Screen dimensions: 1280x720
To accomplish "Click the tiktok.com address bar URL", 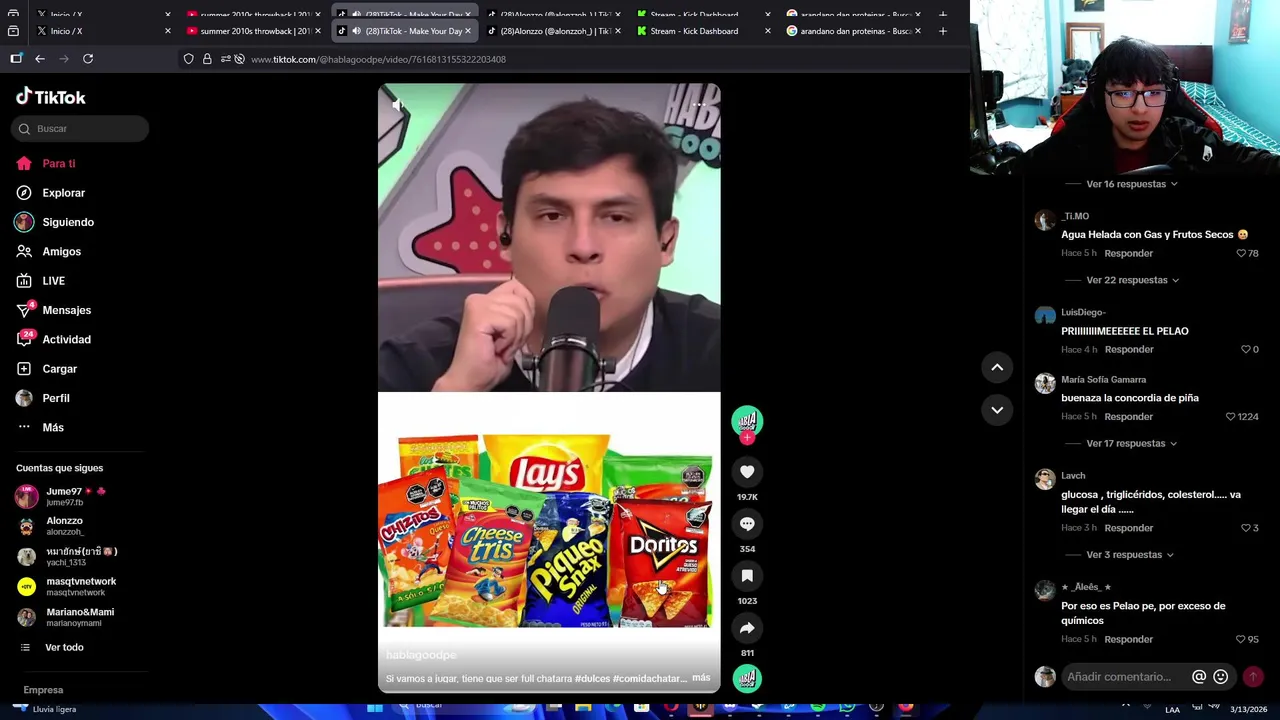I will 378,59.
